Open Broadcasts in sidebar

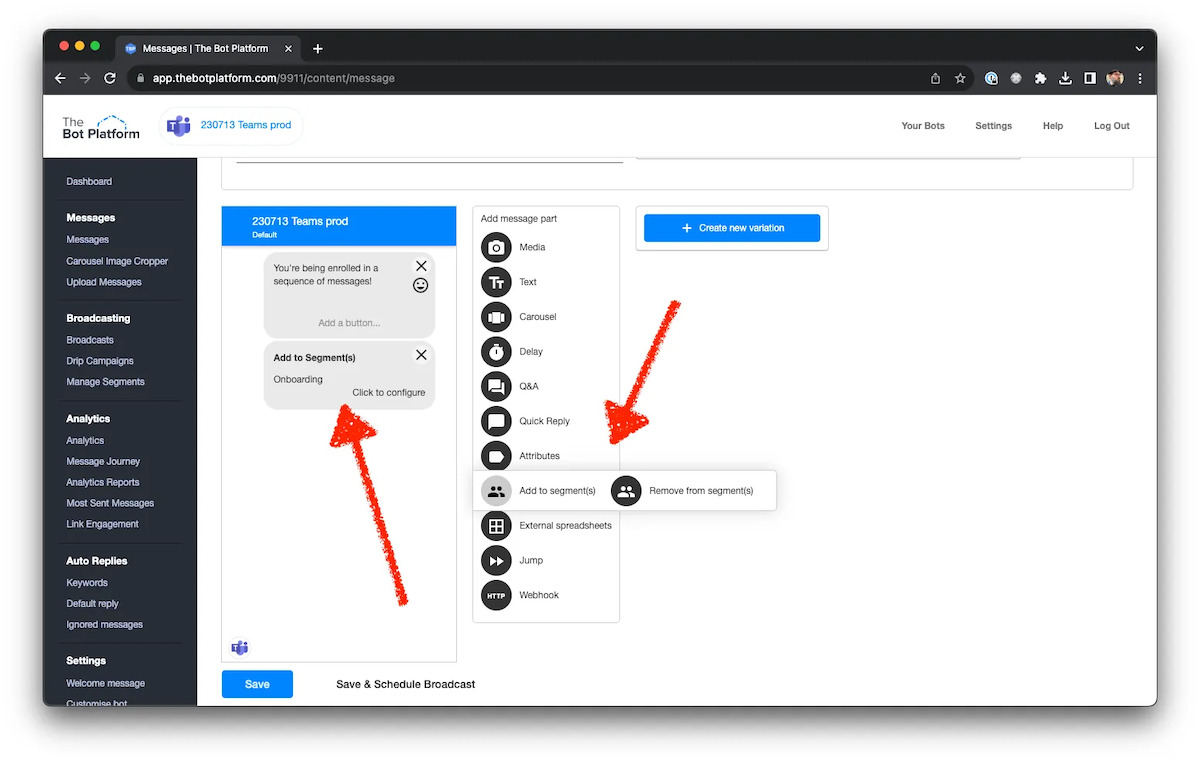coord(90,340)
